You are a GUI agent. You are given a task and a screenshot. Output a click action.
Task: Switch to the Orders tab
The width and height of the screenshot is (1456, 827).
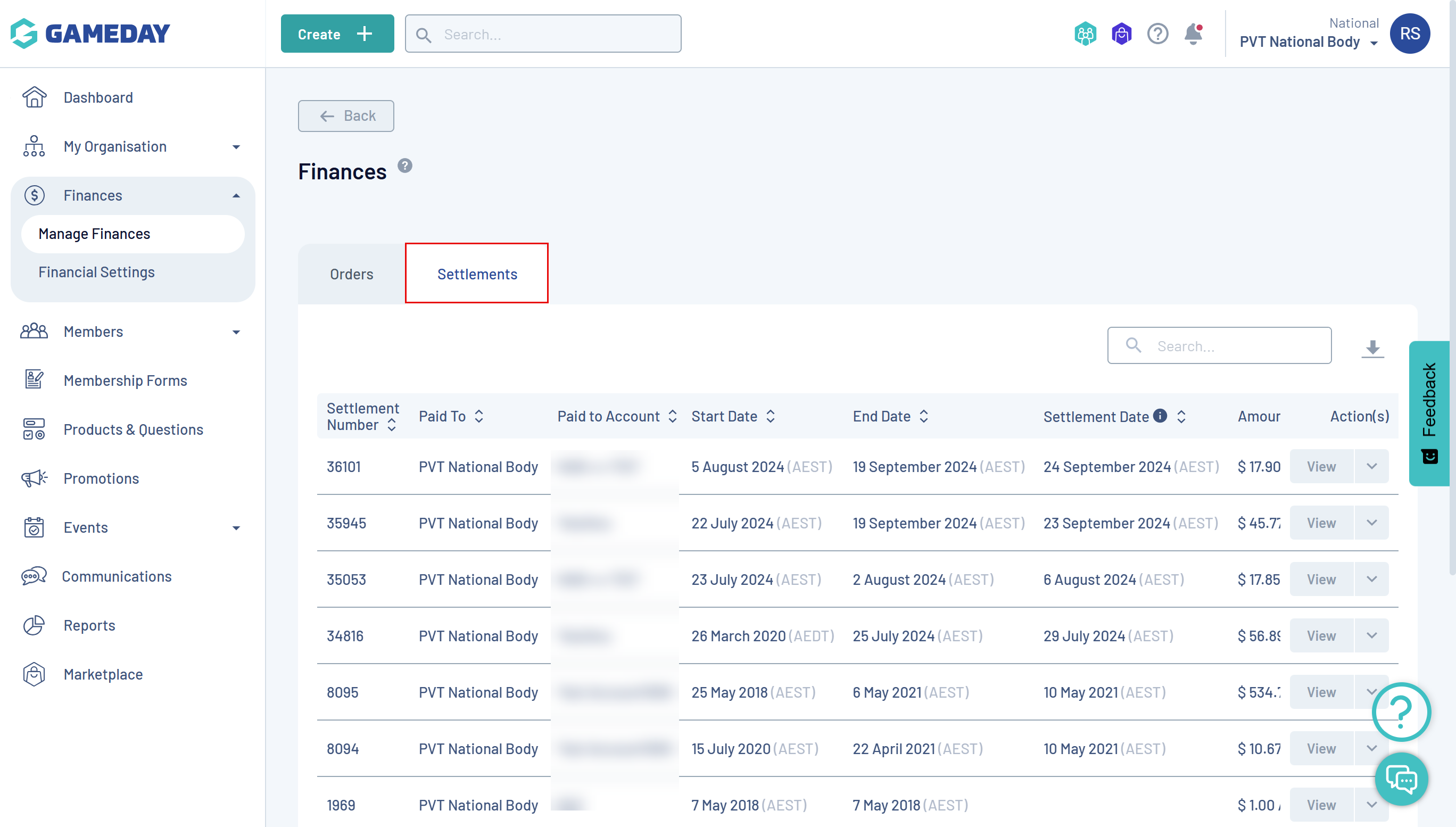(x=352, y=275)
